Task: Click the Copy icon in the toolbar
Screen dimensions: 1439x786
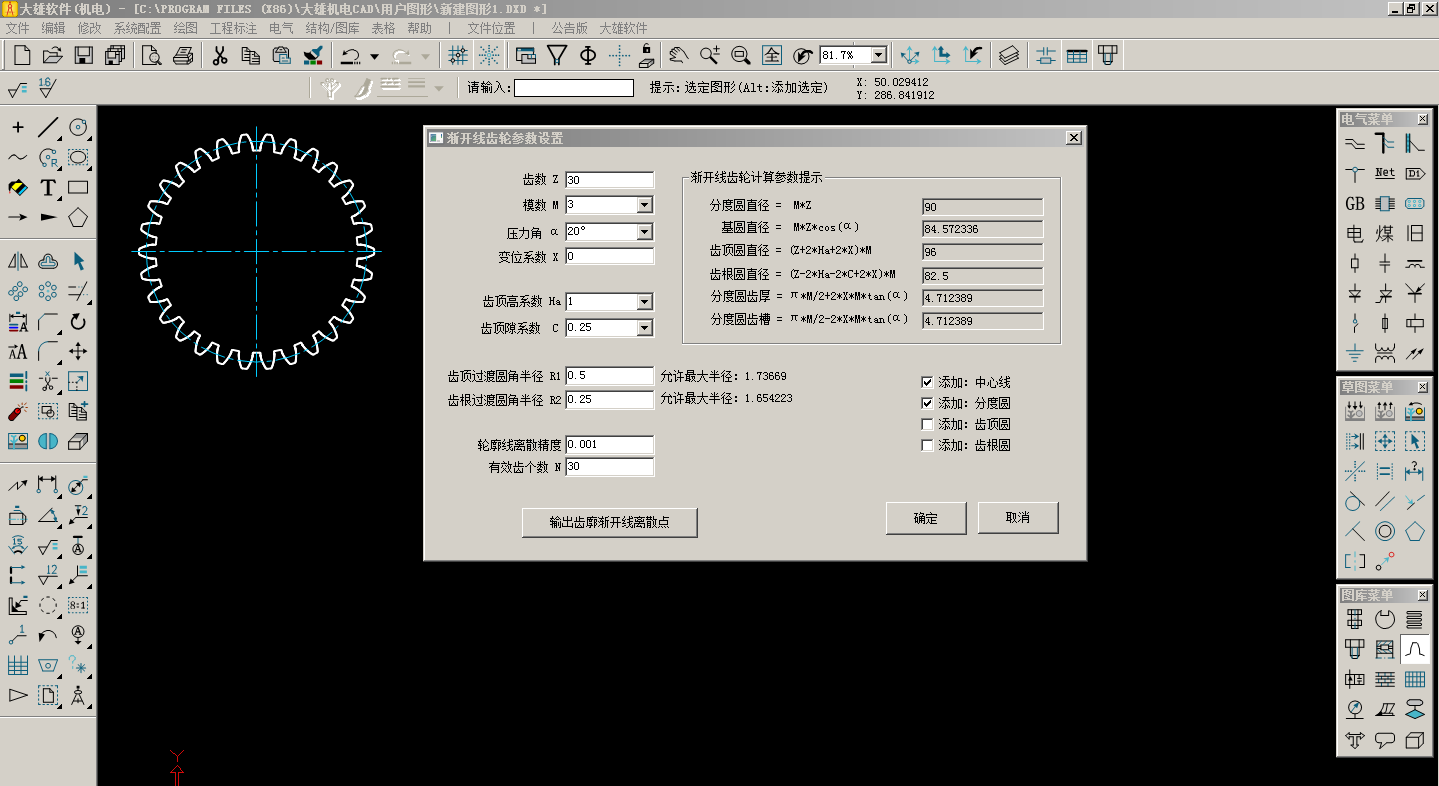Action: [x=250, y=55]
